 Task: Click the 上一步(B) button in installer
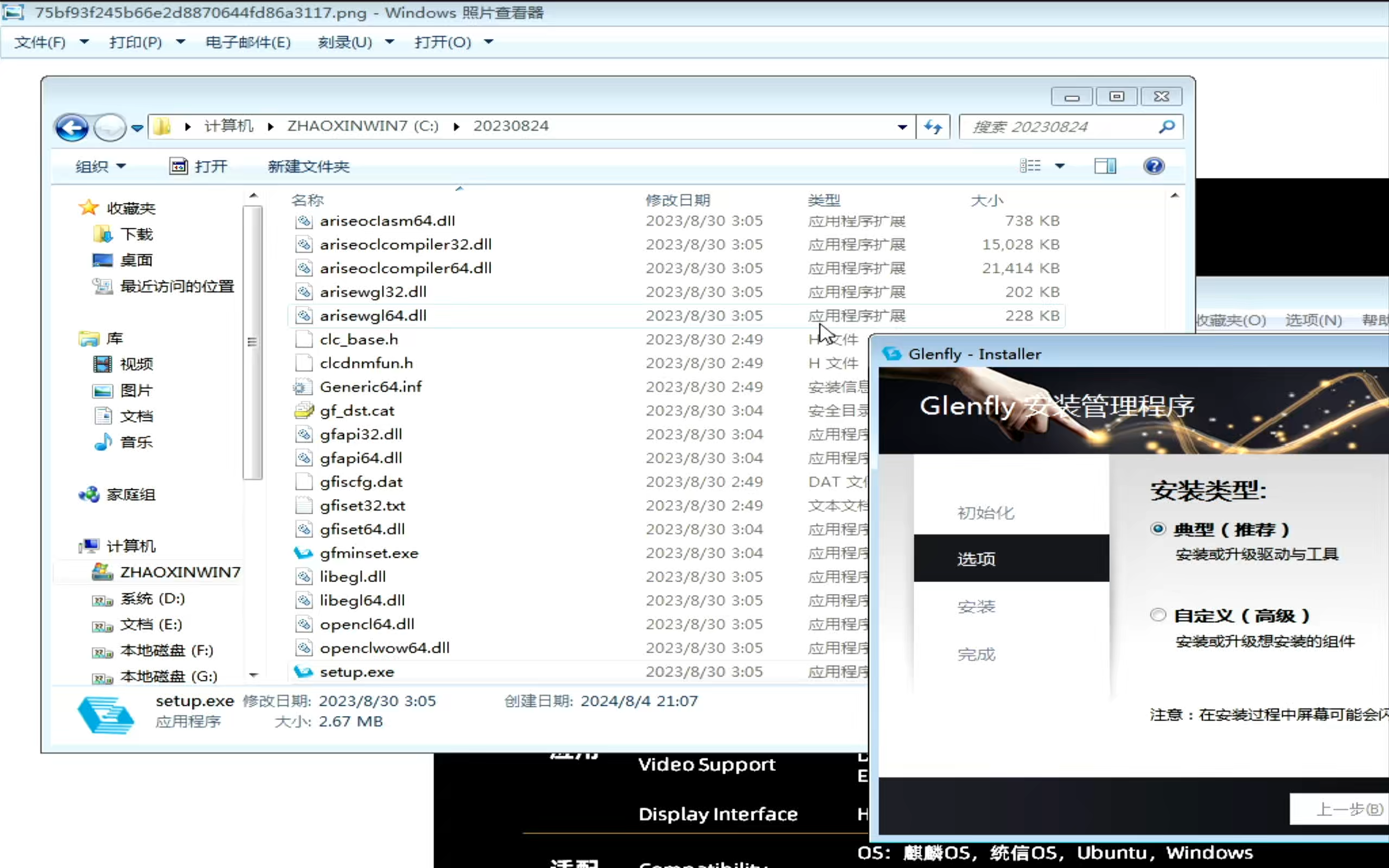pyautogui.click(x=1340, y=809)
